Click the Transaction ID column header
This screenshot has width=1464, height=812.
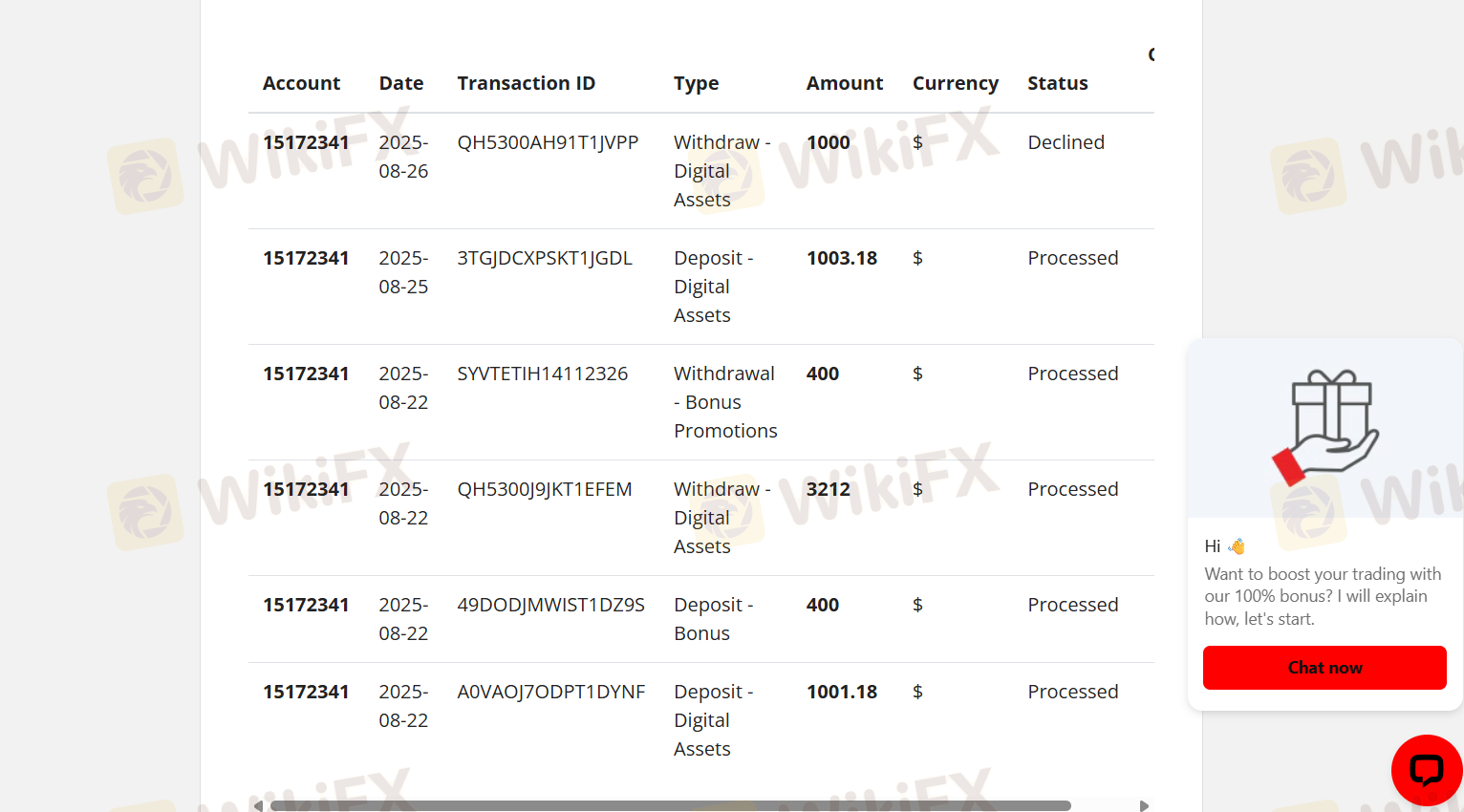pos(526,83)
